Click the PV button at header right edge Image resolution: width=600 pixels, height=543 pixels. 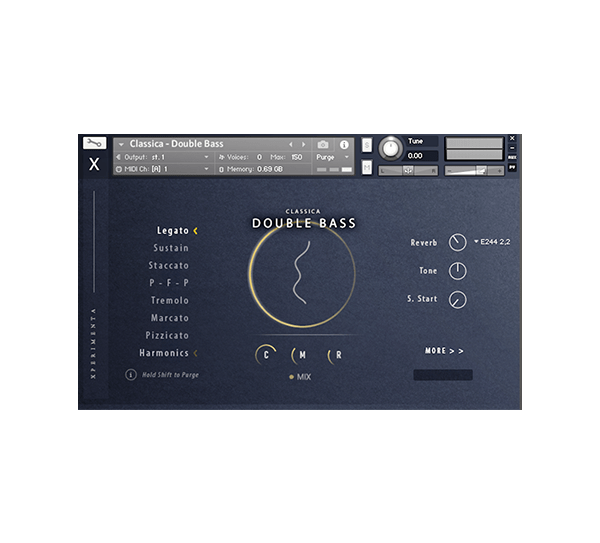coord(512,167)
